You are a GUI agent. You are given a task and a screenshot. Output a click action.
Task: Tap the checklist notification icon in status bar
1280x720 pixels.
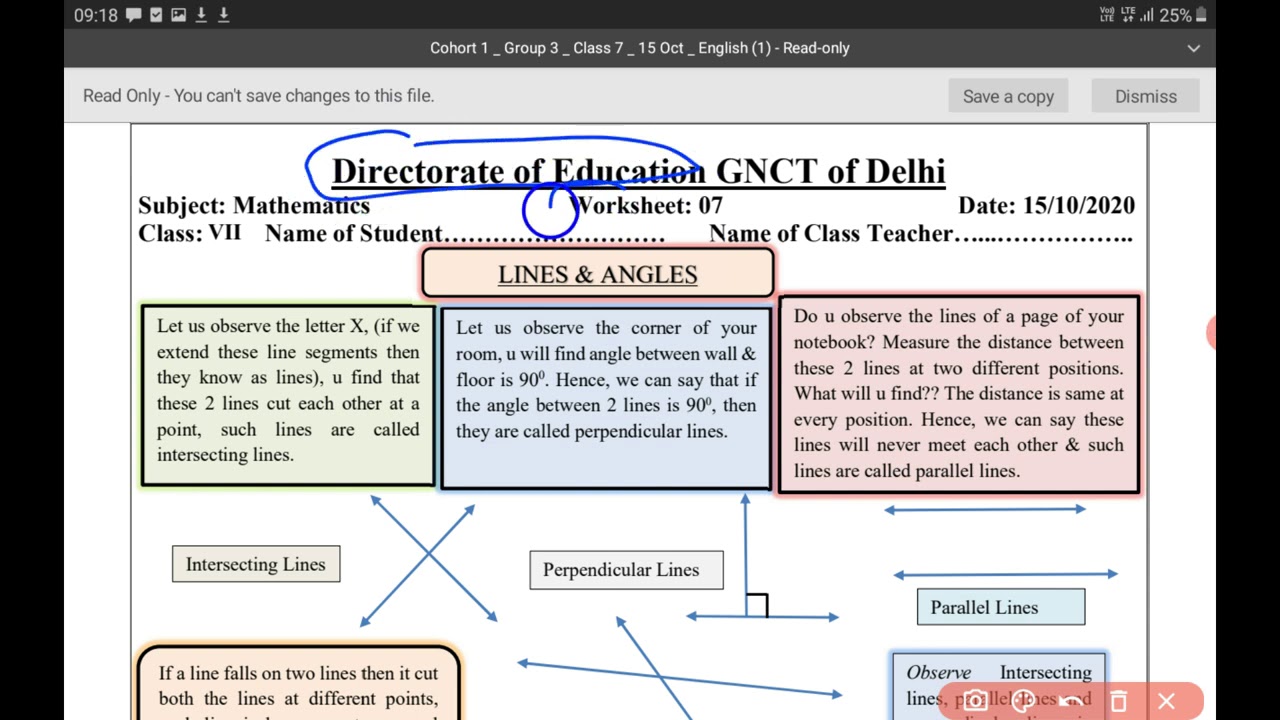[x=156, y=15]
